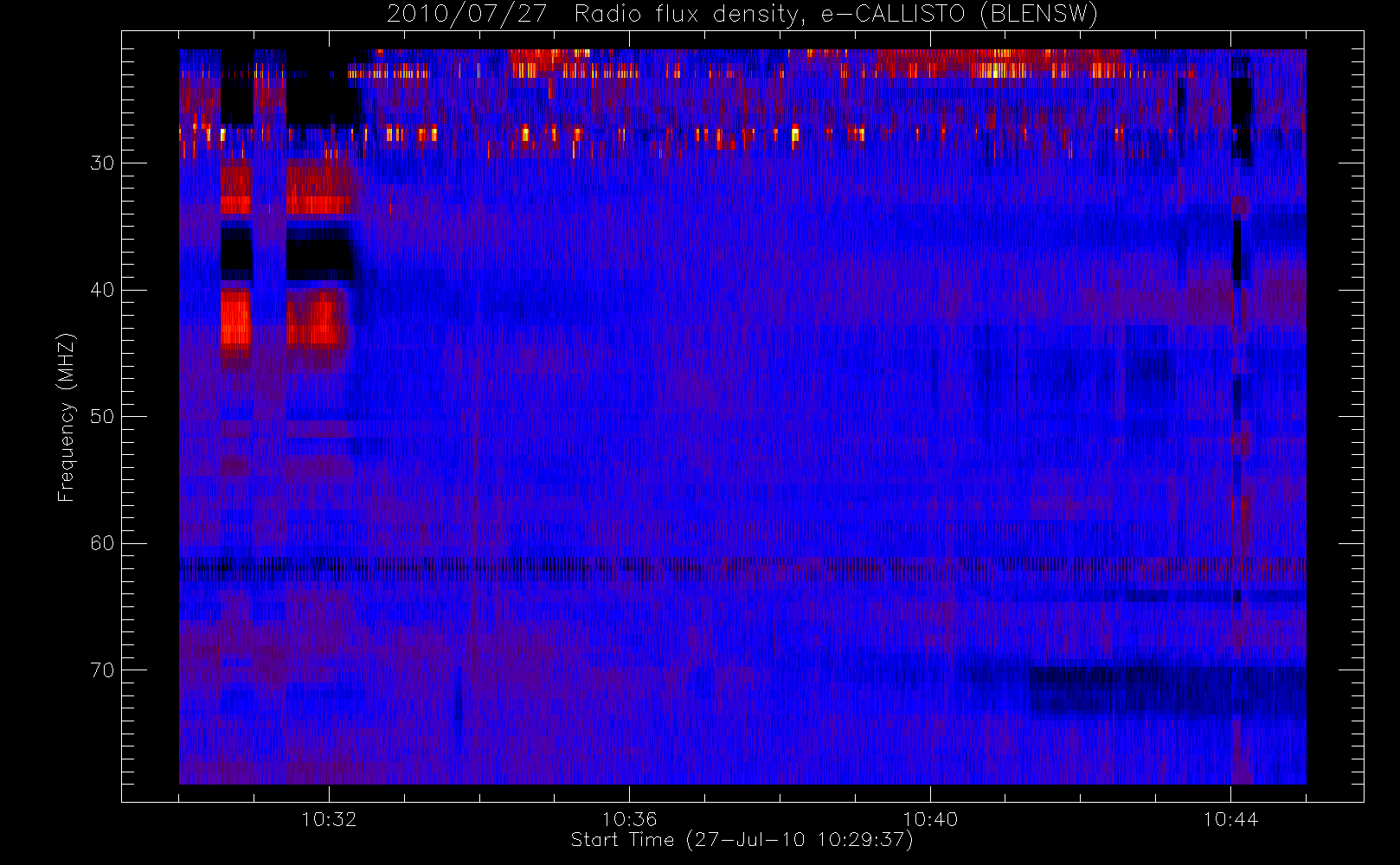Click the 'Start Time (27-Jul-10 10:29:37)' label
The height and width of the screenshot is (865, 1400).
point(742,840)
